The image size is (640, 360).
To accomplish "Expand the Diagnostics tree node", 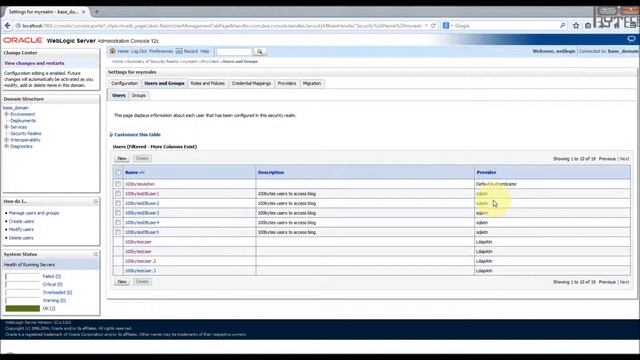I will point(7,146).
